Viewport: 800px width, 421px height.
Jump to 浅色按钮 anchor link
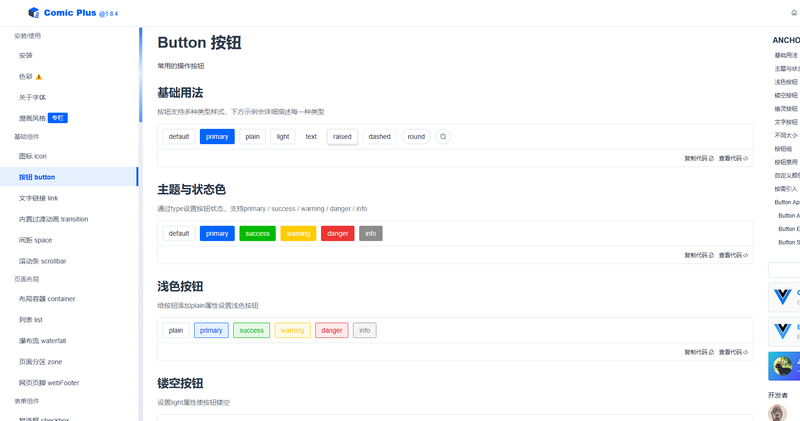(786, 82)
